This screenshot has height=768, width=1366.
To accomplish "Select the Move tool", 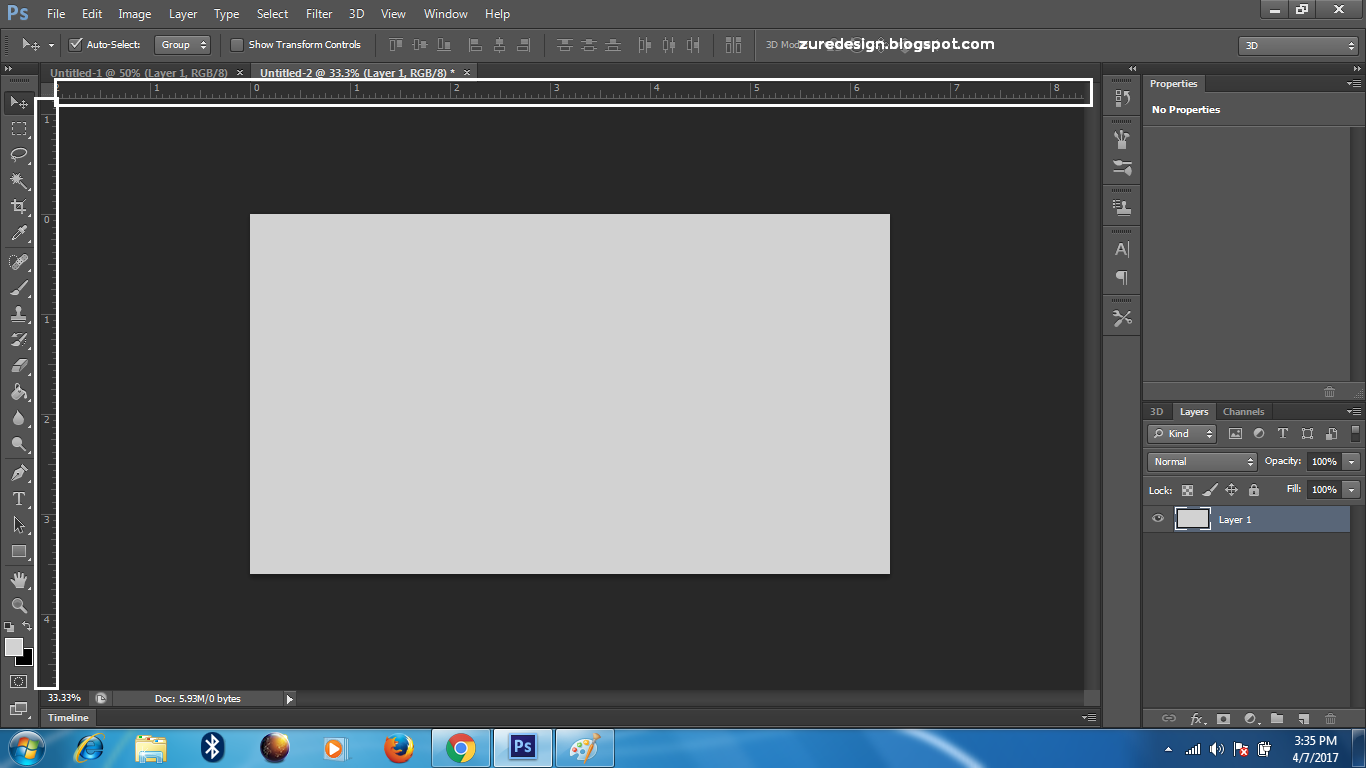I will pos(18,102).
